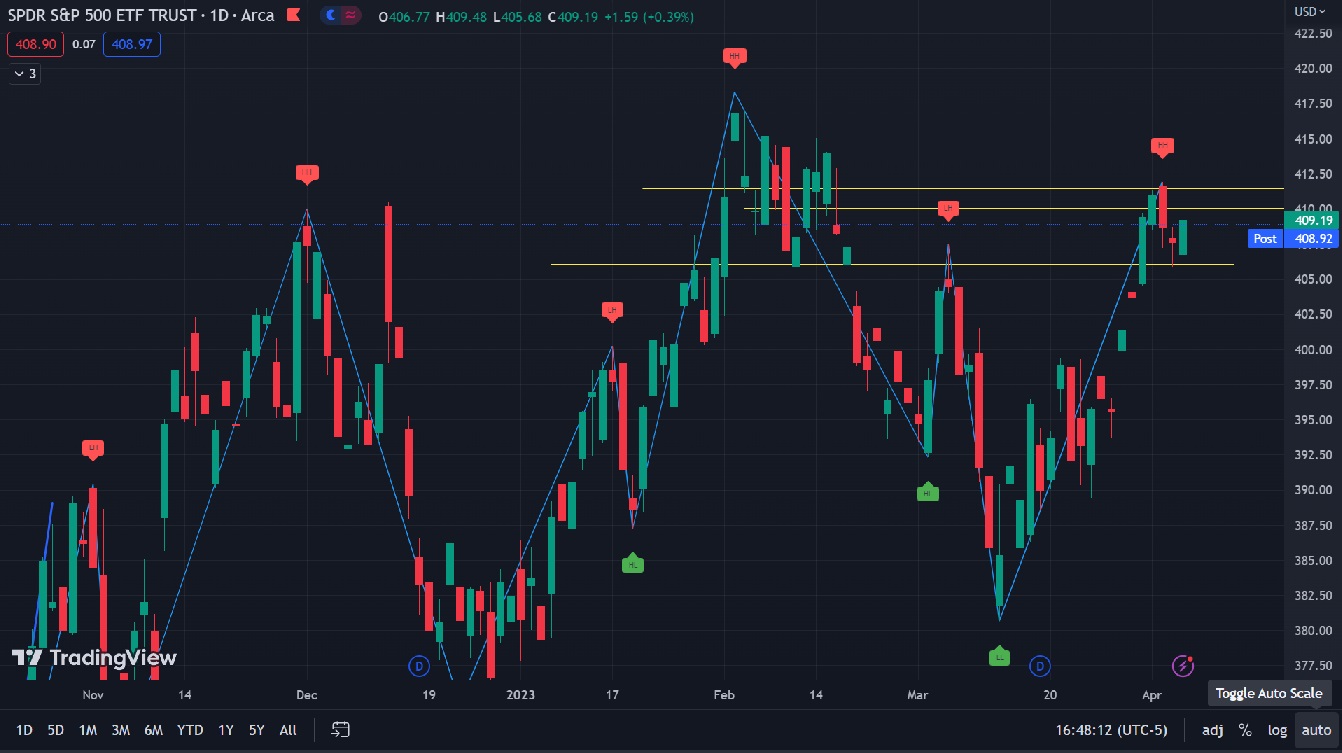Open the 16:48:12 (UTC-5) timezone menu

[1111, 730]
